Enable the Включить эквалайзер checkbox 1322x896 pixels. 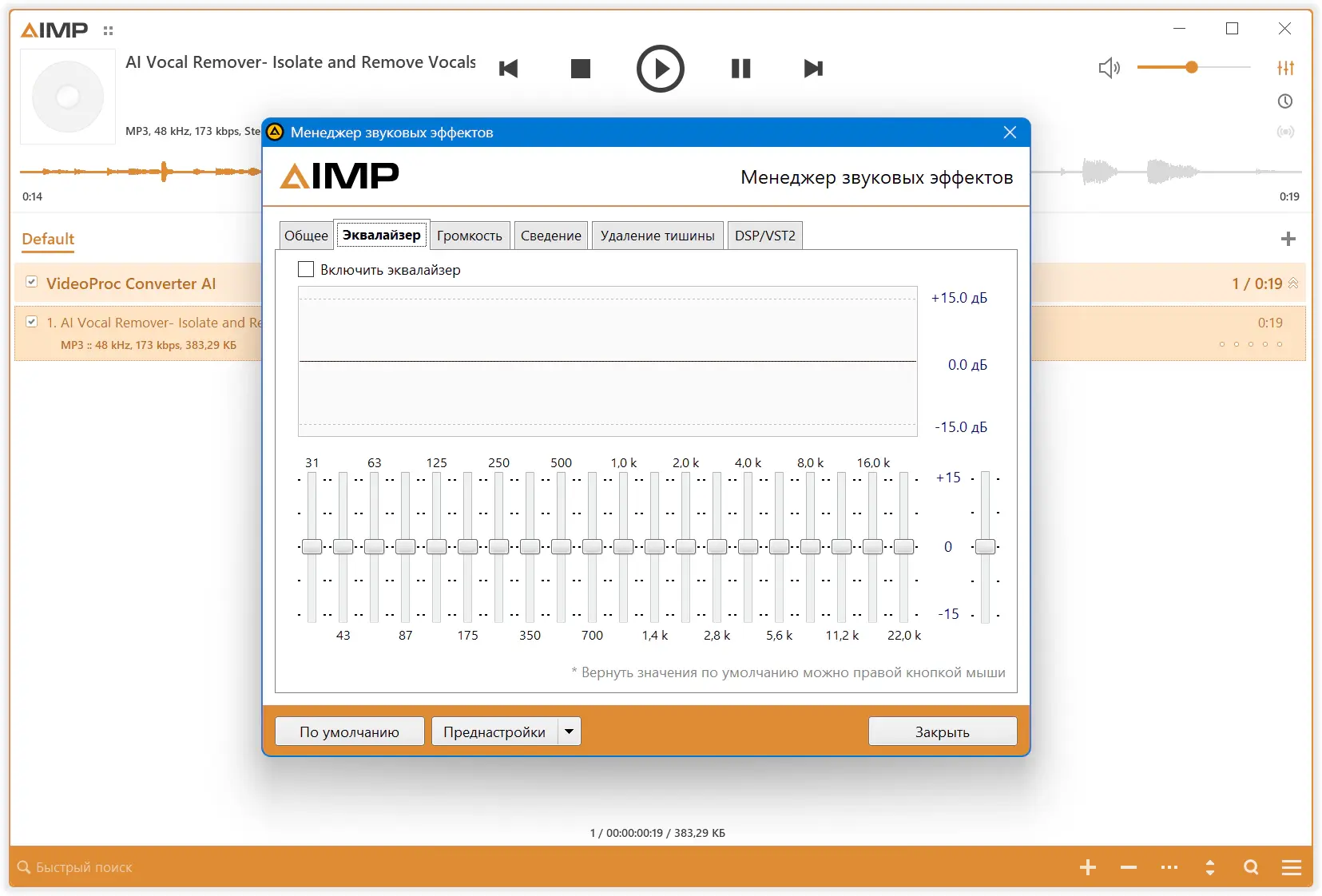306,270
